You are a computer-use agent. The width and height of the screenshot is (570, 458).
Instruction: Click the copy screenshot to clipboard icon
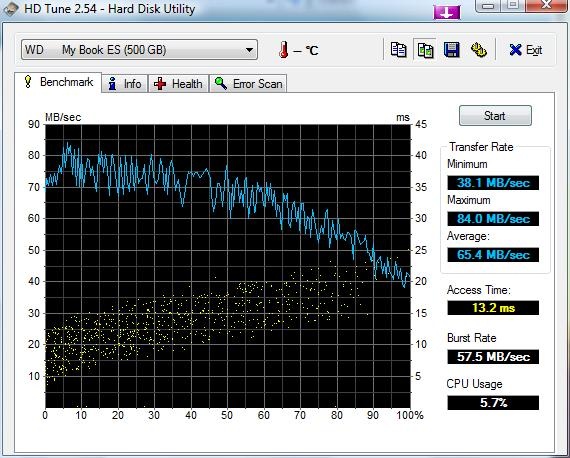click(425, 50)
